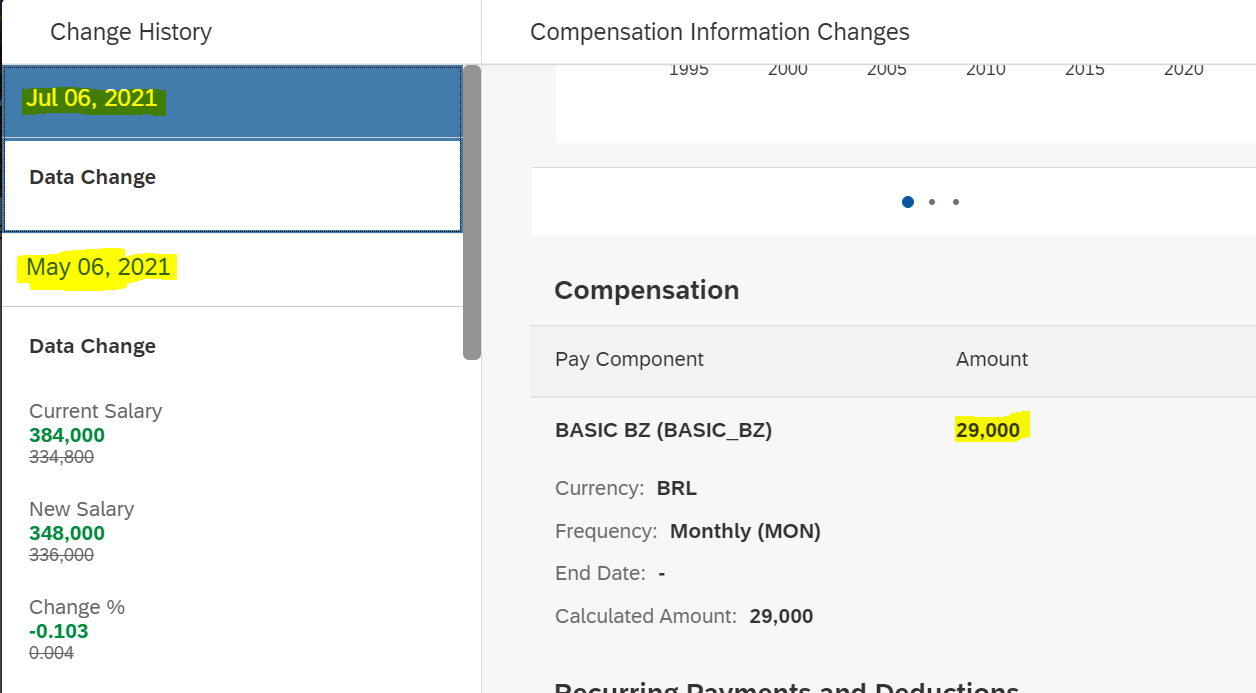Click the New Salary value 348,000

coord(67,533)
